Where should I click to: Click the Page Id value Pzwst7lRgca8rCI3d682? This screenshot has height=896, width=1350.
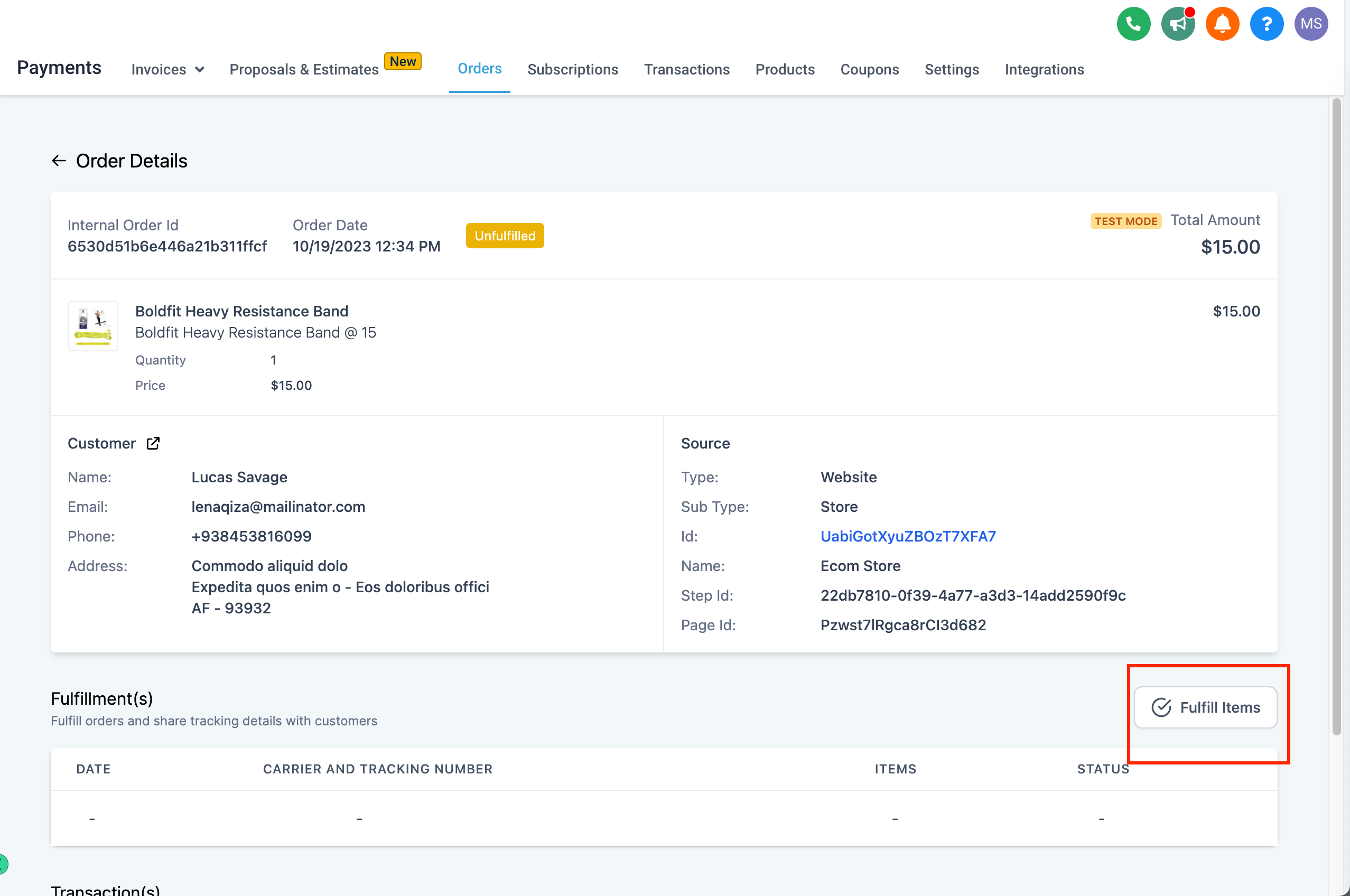(903, 626)
